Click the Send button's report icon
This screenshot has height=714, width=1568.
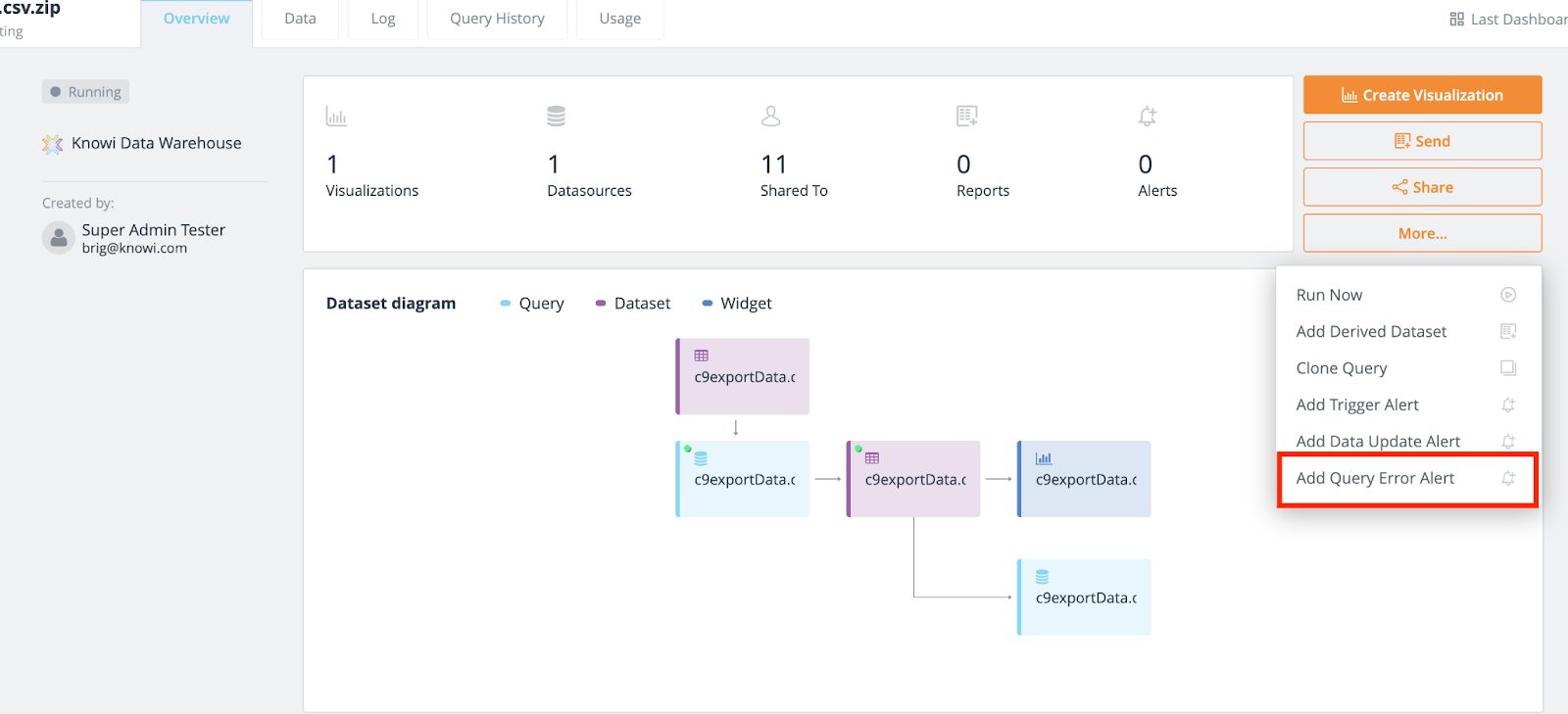pyautogui.click(x=1402, y=141)
